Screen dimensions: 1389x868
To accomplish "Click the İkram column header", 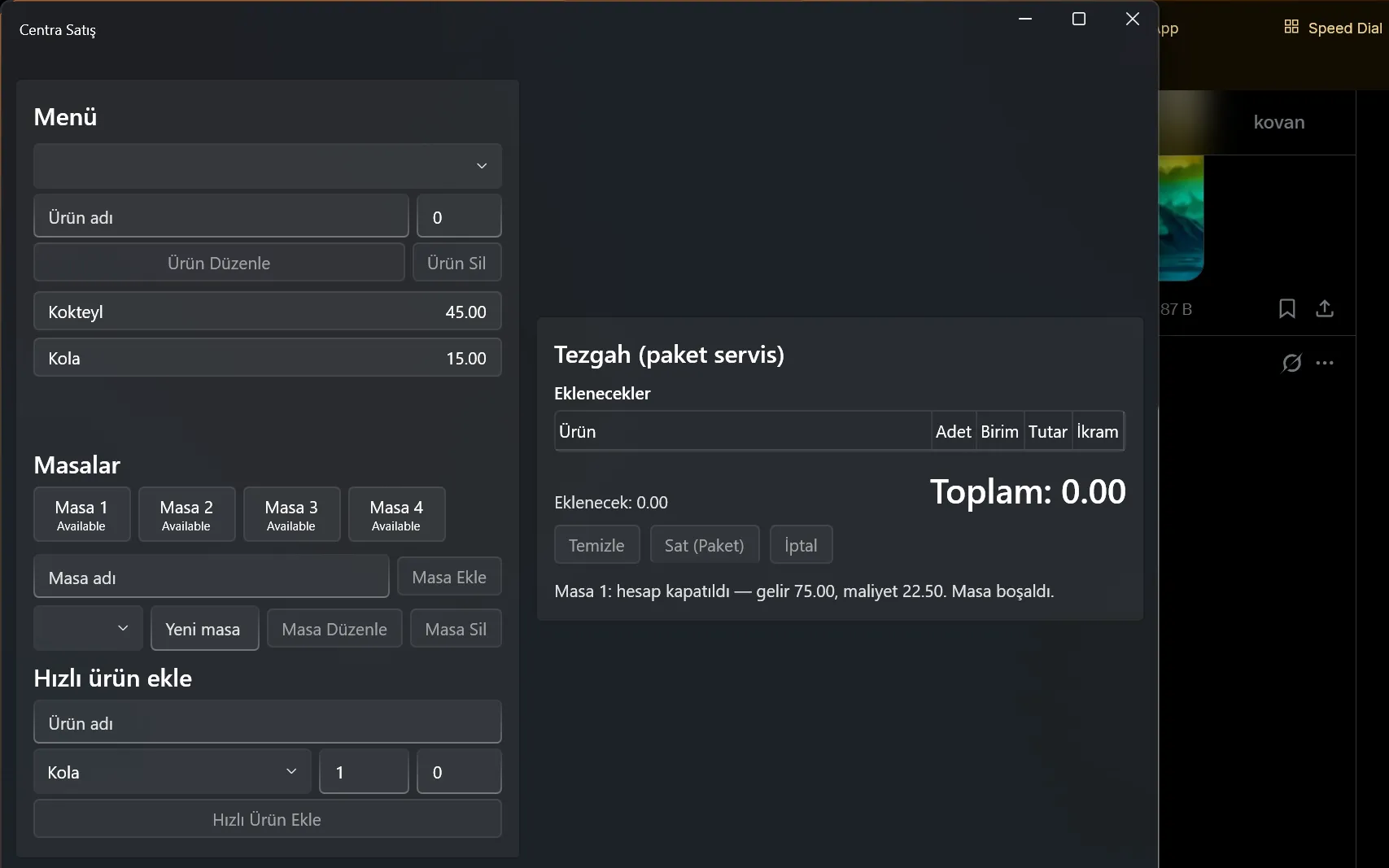I will [x=1098, y=431].
